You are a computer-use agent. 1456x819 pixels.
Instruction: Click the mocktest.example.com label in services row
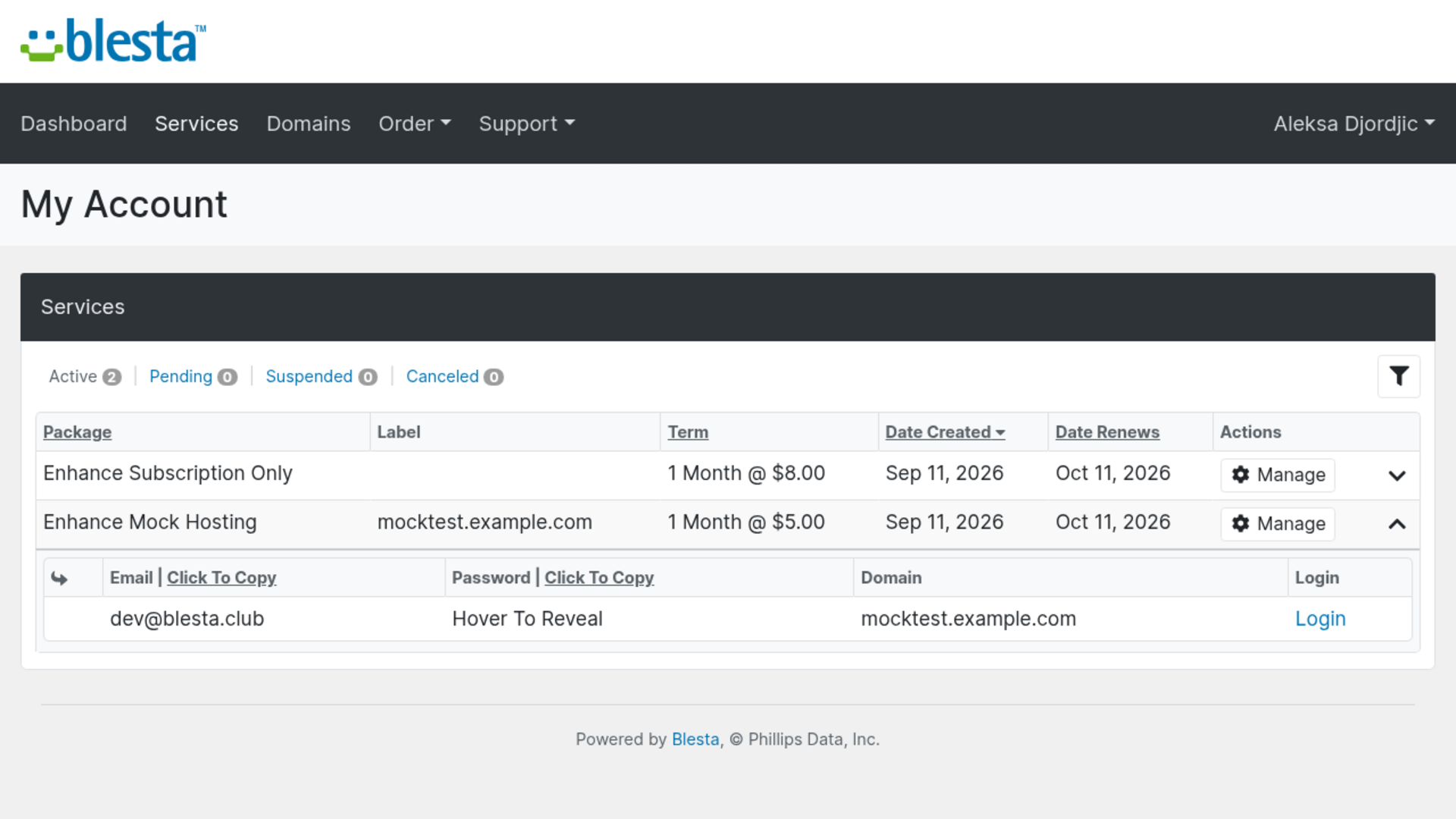point(485,522)
